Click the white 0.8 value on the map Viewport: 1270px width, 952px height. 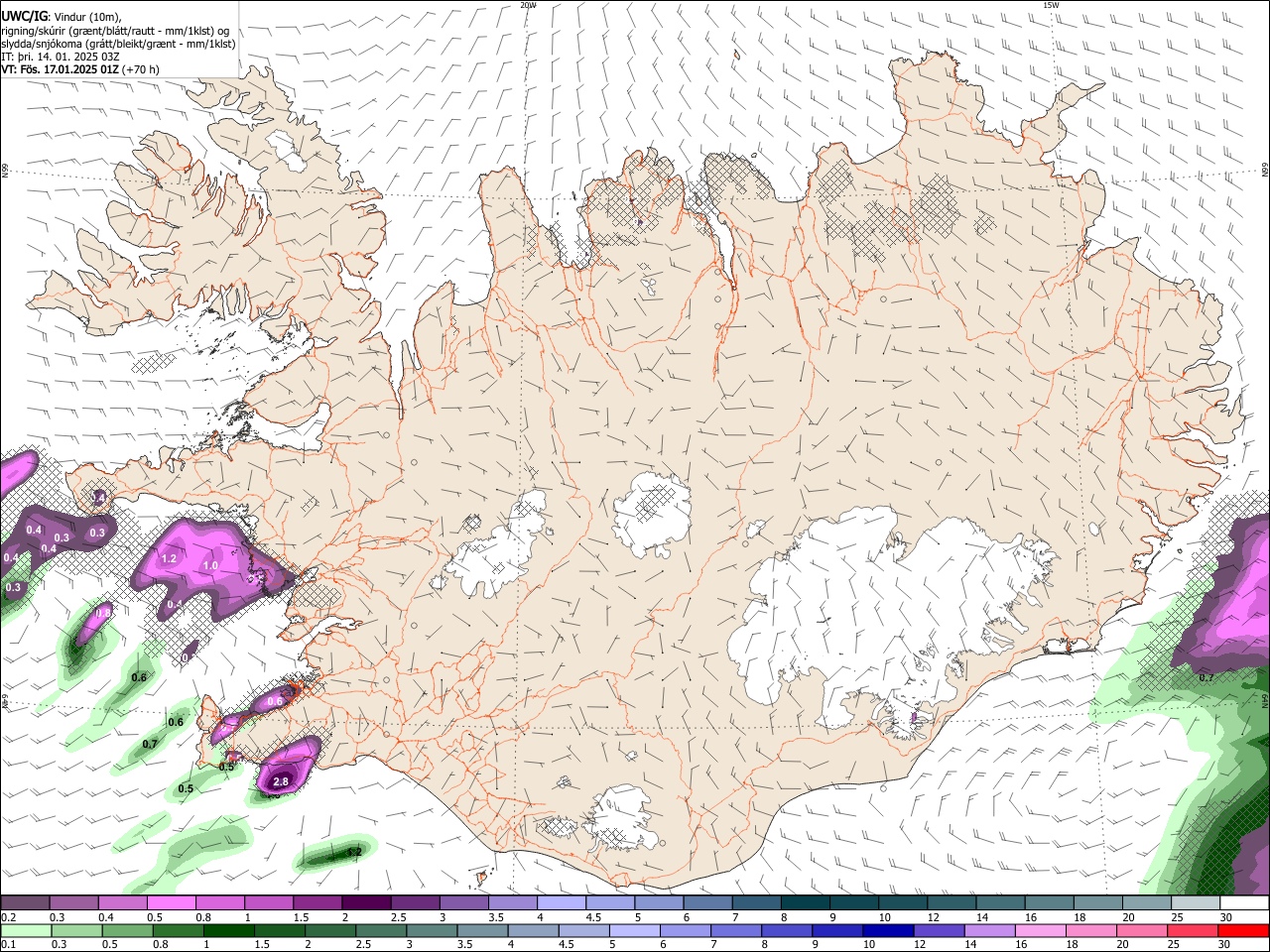102,613
